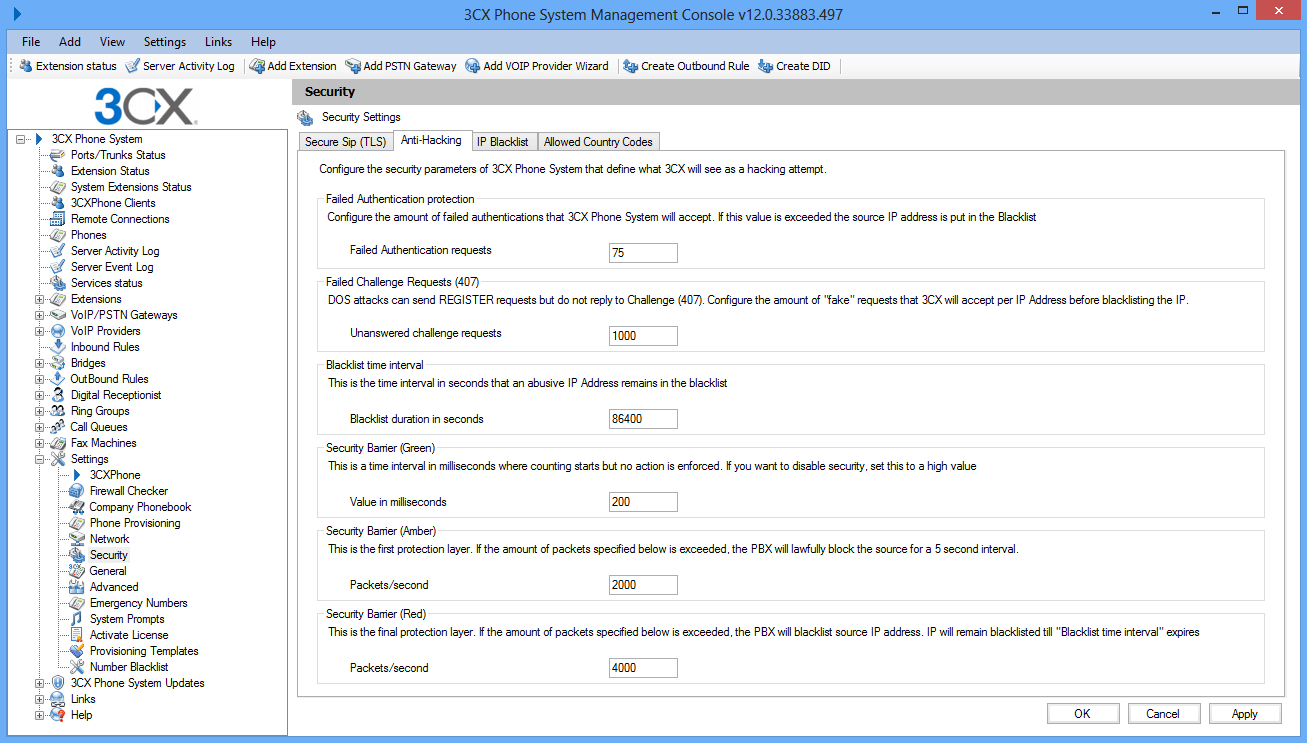Open Activate License node
The width and height of the screenshot is (1307, 743).
(x=129, y=635)
